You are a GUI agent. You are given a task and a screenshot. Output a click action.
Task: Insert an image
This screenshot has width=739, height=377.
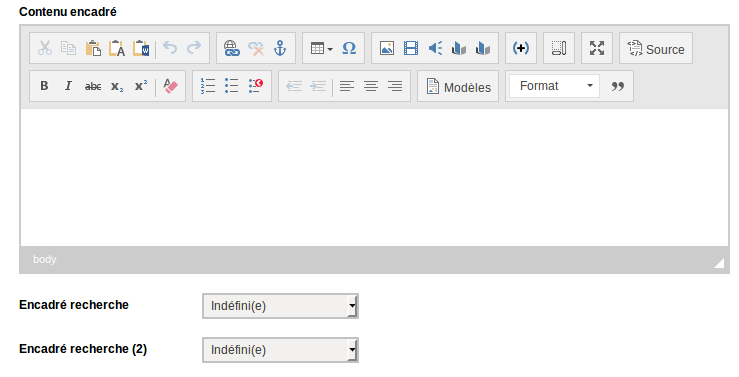(x=386, y=48)
